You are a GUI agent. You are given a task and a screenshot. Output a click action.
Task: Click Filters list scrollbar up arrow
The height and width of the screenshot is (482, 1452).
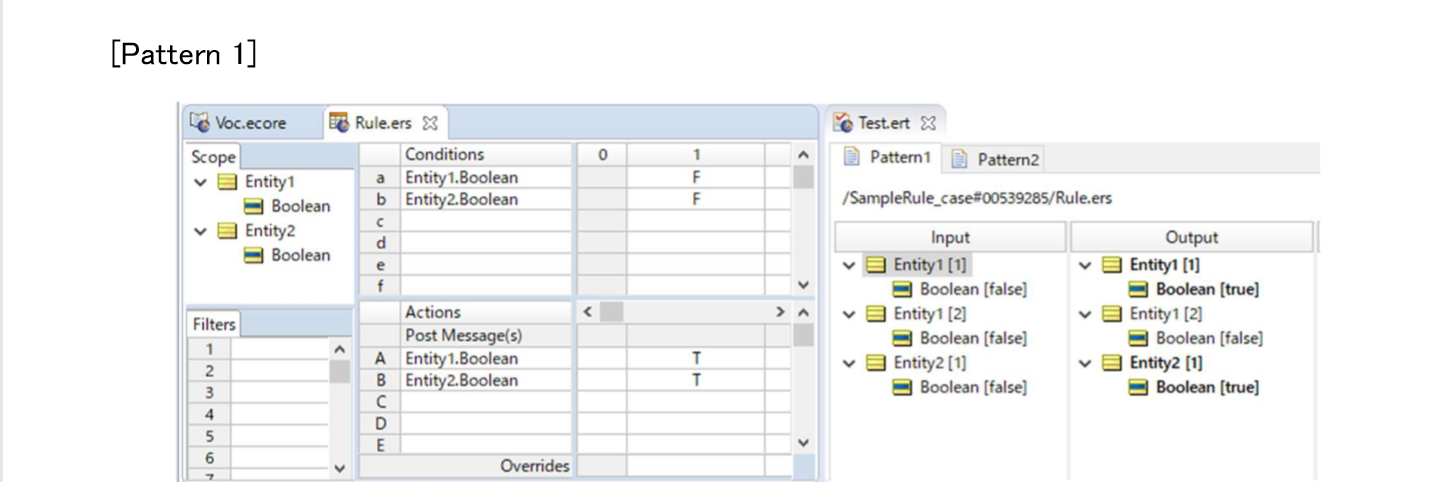339,349
